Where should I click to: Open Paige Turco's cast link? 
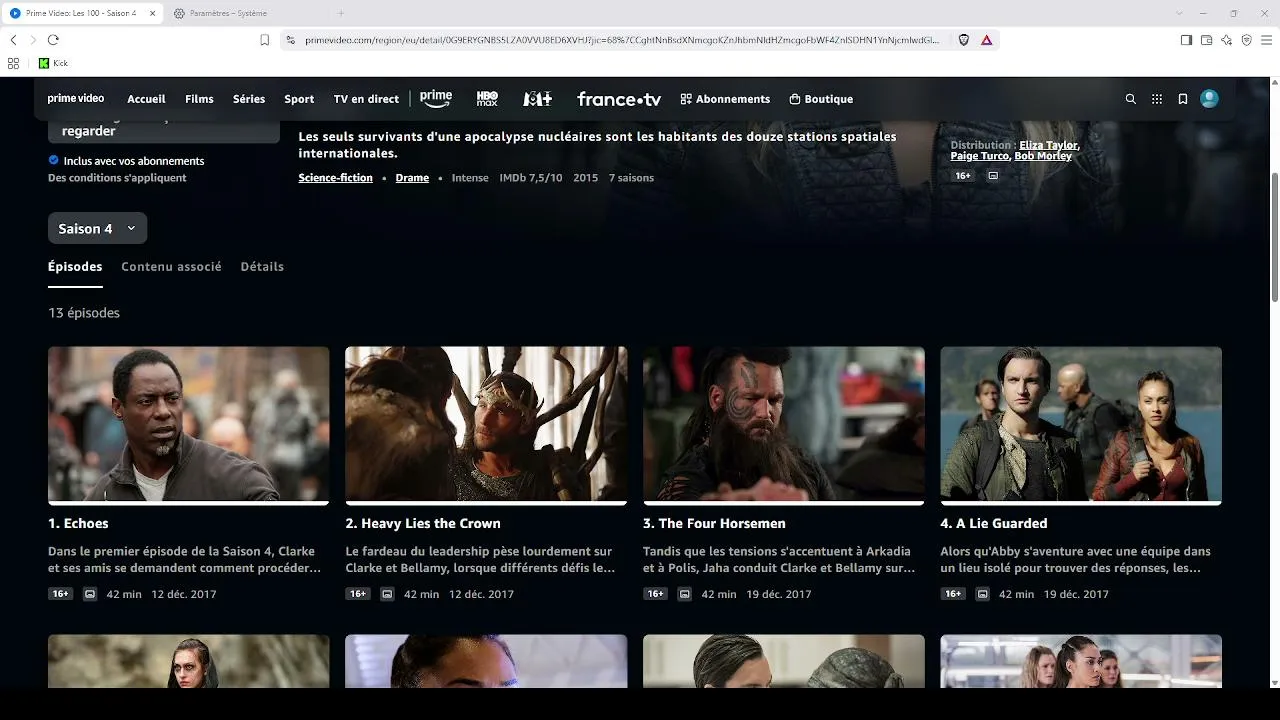tap(979, 156)
